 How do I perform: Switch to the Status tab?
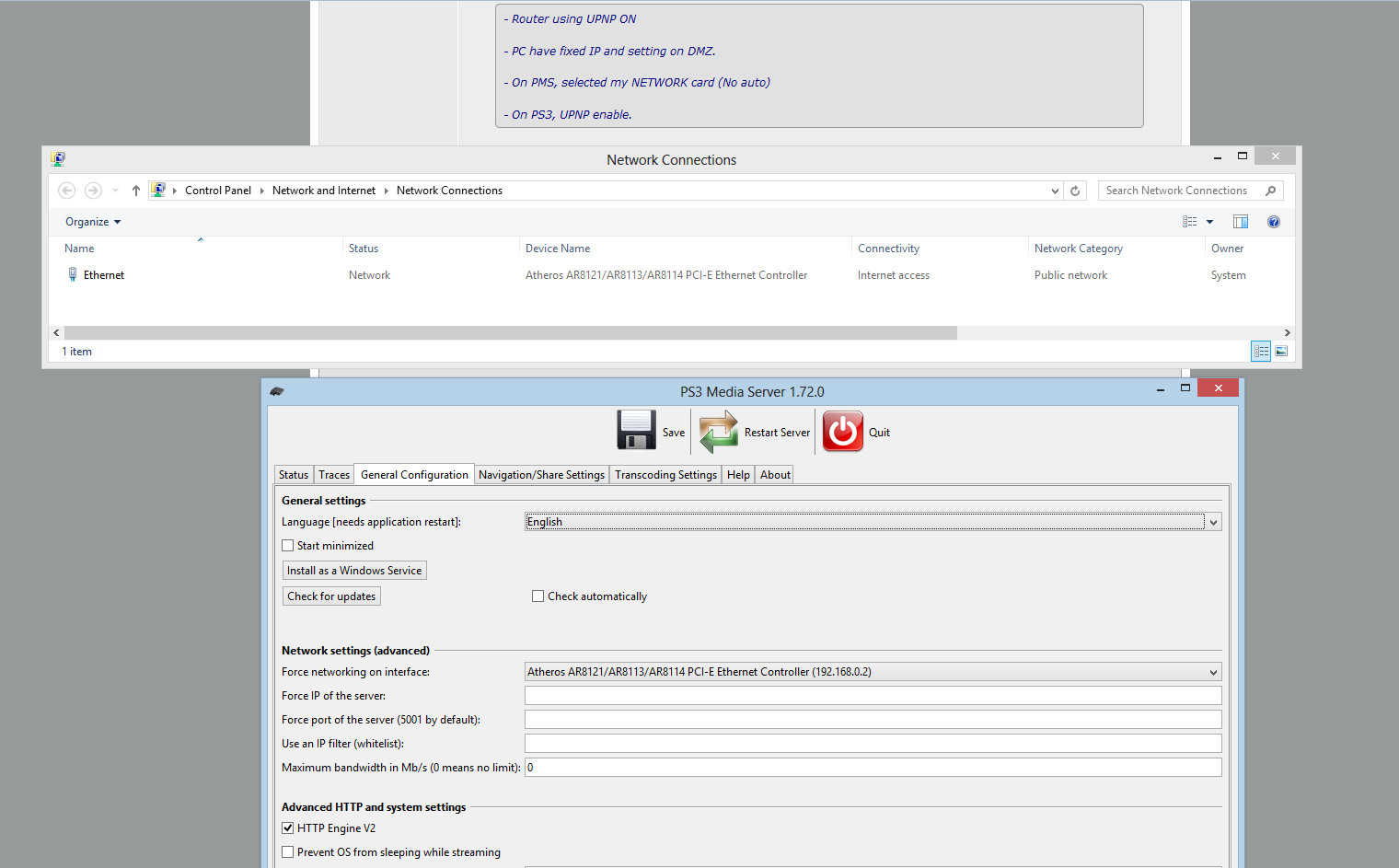pyautogui.click(x=294, y=475)
